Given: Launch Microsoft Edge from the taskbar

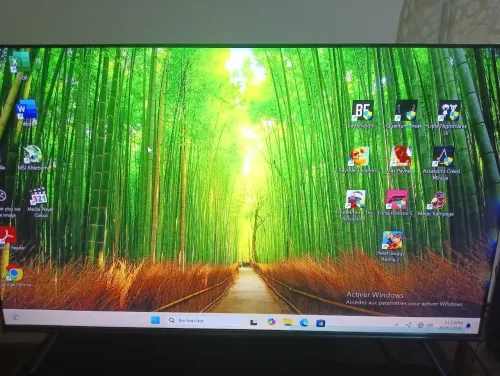Looking at the screenshot, I should coord(304,322).
